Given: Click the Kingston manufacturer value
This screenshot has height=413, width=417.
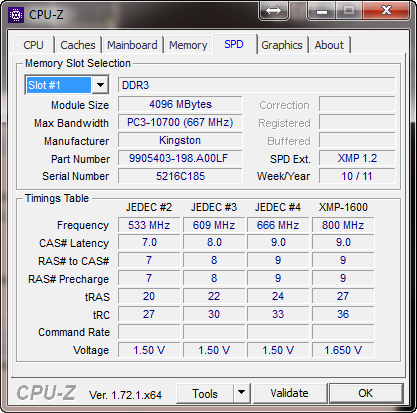Looking at the screenshot, I should click(x=180, y=140).
